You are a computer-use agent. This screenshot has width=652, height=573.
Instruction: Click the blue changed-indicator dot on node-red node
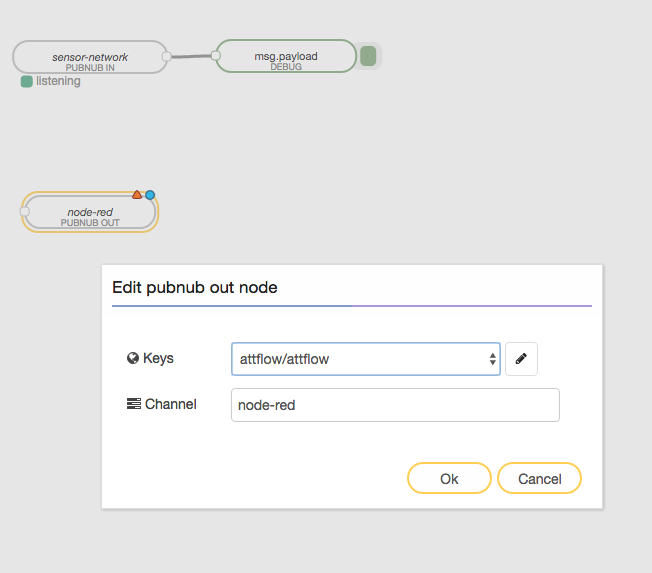(x=150, y=194)
